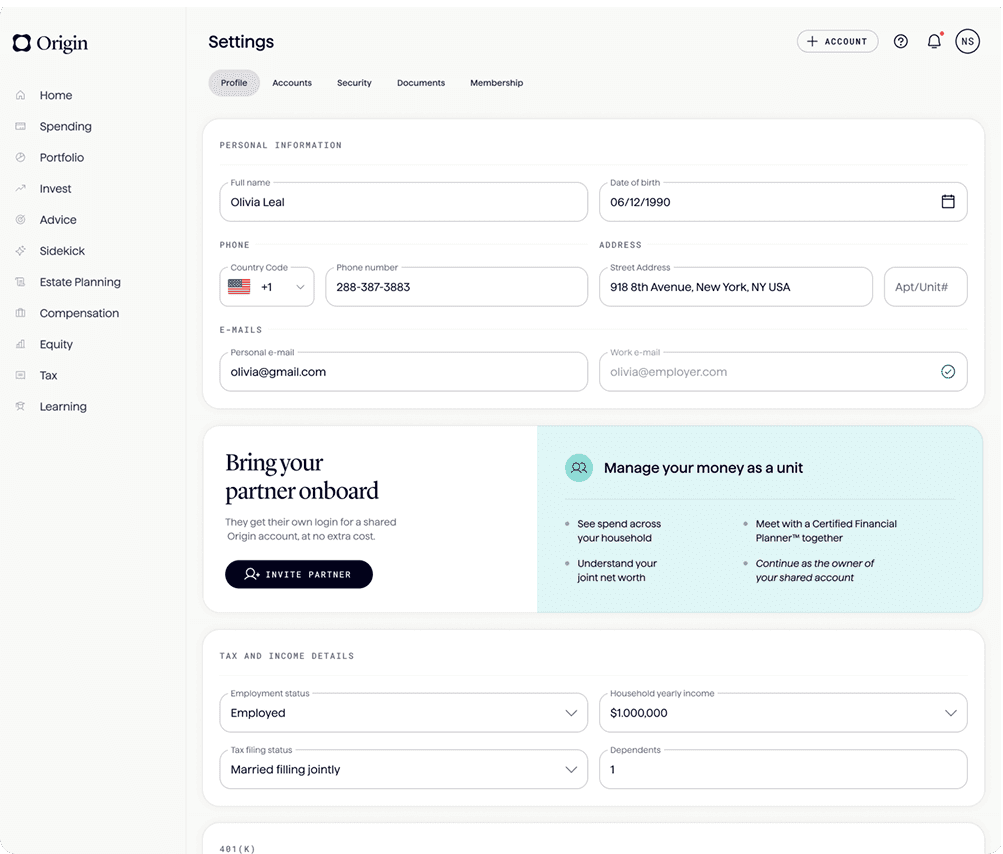Click the Work e-mail field
Viewport: 1003px width, 854px height.
tap(783, 372)
